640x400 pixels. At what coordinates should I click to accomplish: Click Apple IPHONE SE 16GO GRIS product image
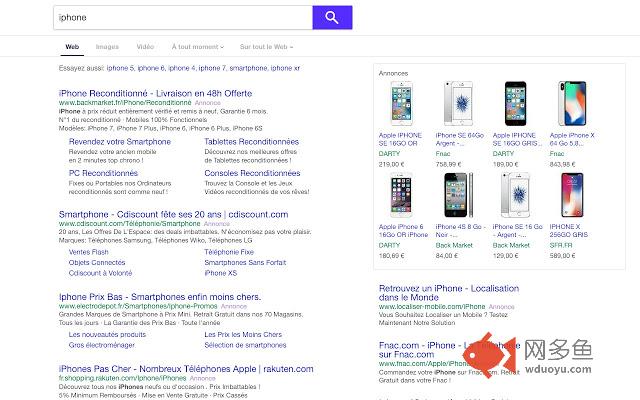pos(515,103)
